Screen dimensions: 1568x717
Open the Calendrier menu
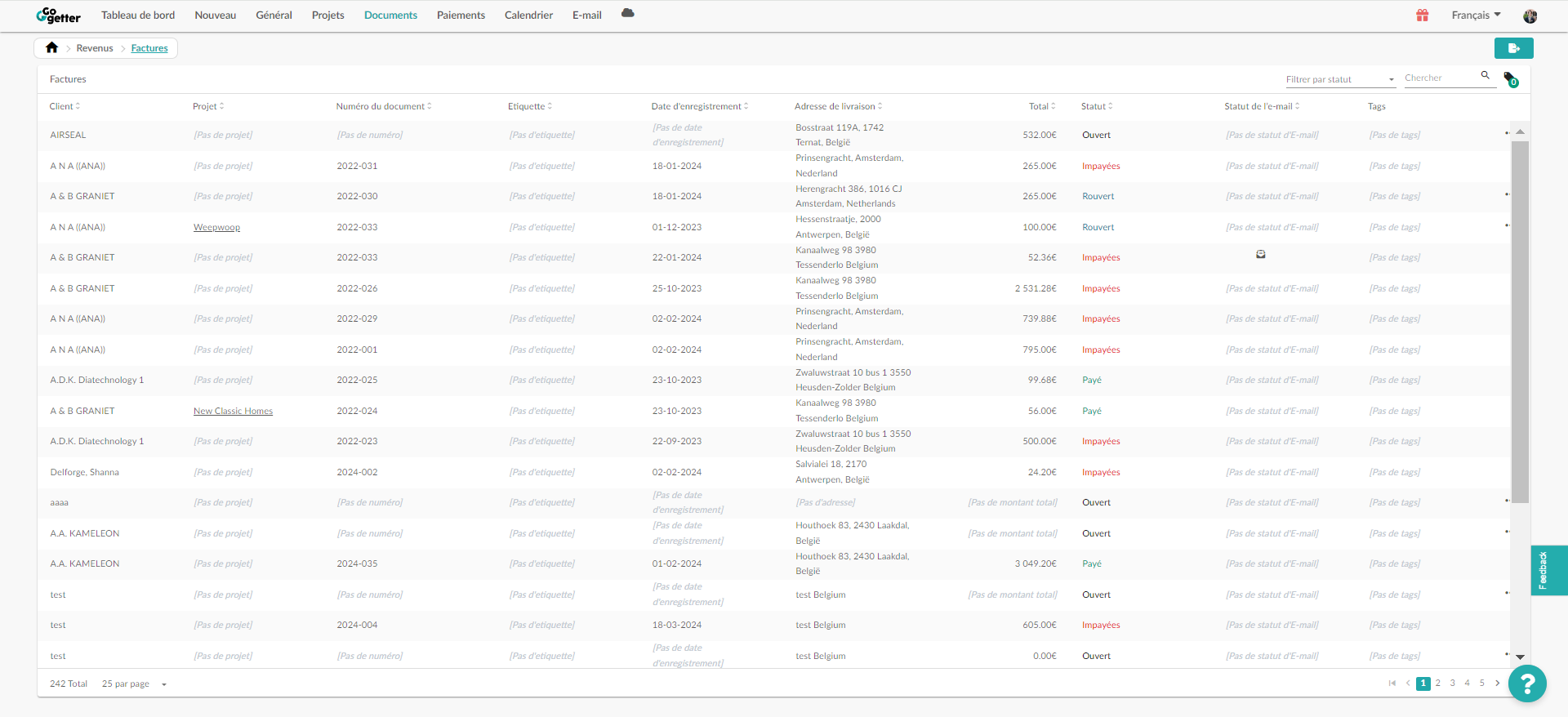(x=528, y=15)
